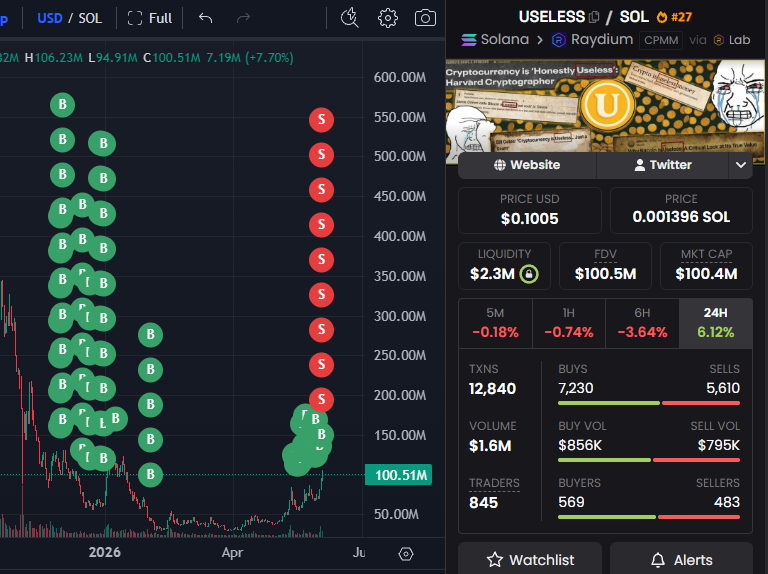This screenshot has height=574, width=768.
Task: Click the PRICE USD $0.1005 box
Action: coord(529,210)
